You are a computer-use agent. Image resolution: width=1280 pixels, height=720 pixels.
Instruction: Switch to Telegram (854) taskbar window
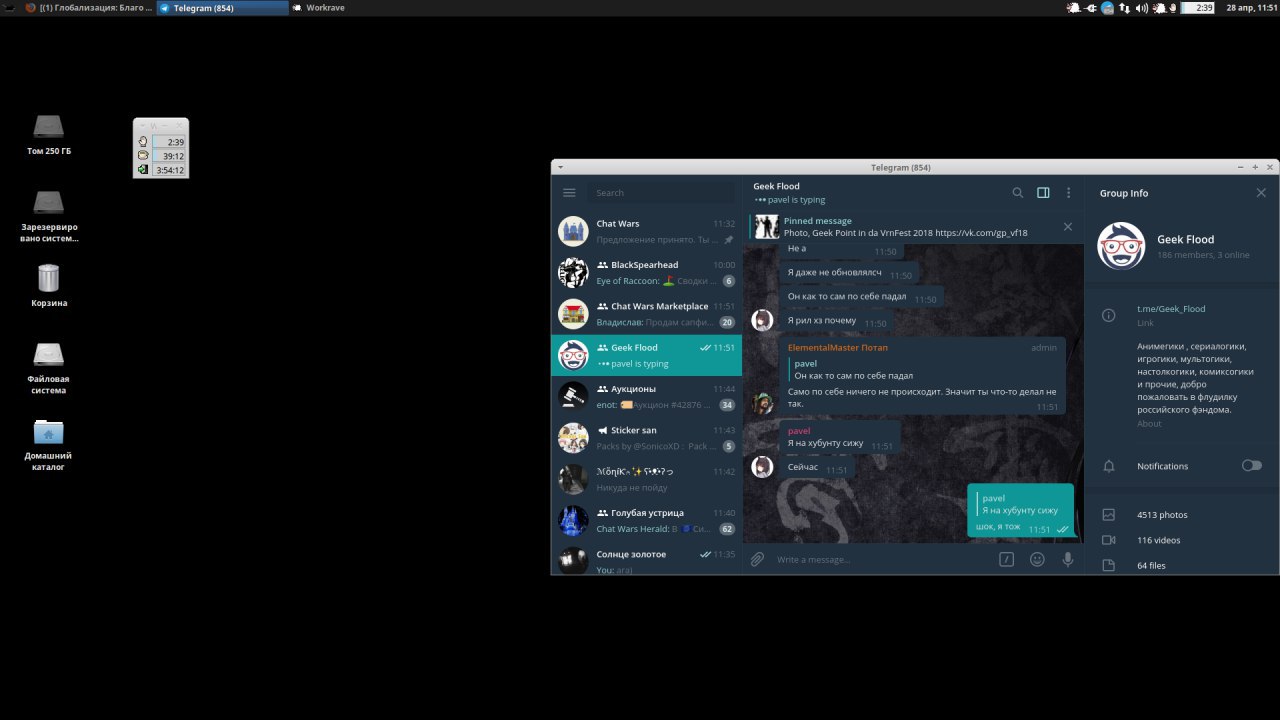click(x=221, y=8)
